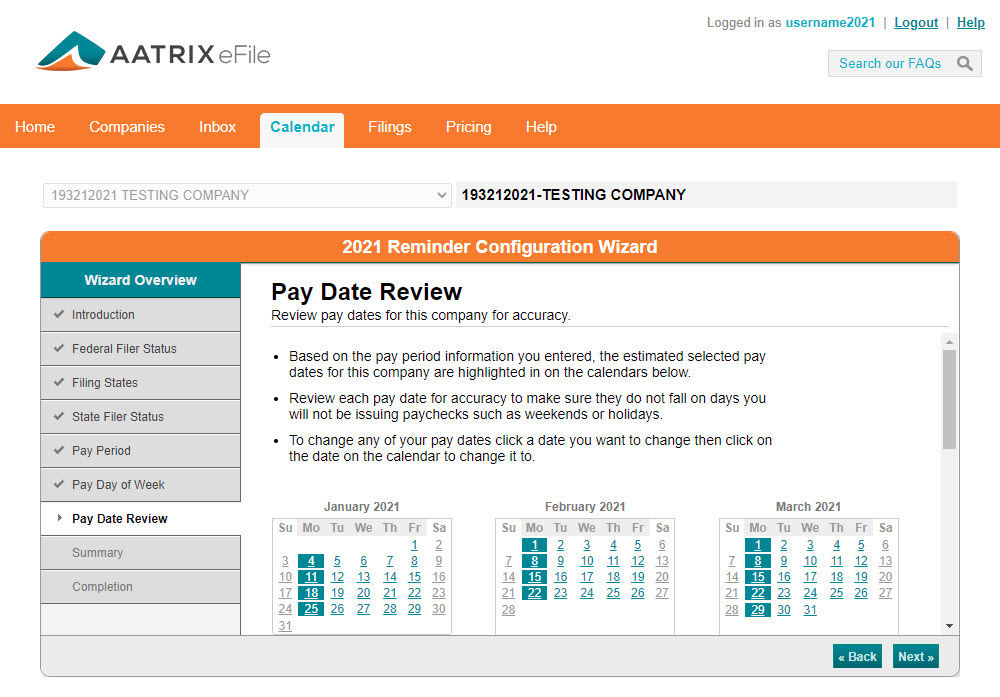Select February 15 on the calendar
Viewport: 1000px width, 697px height.
pyautogui.click(x=535, y=577)
